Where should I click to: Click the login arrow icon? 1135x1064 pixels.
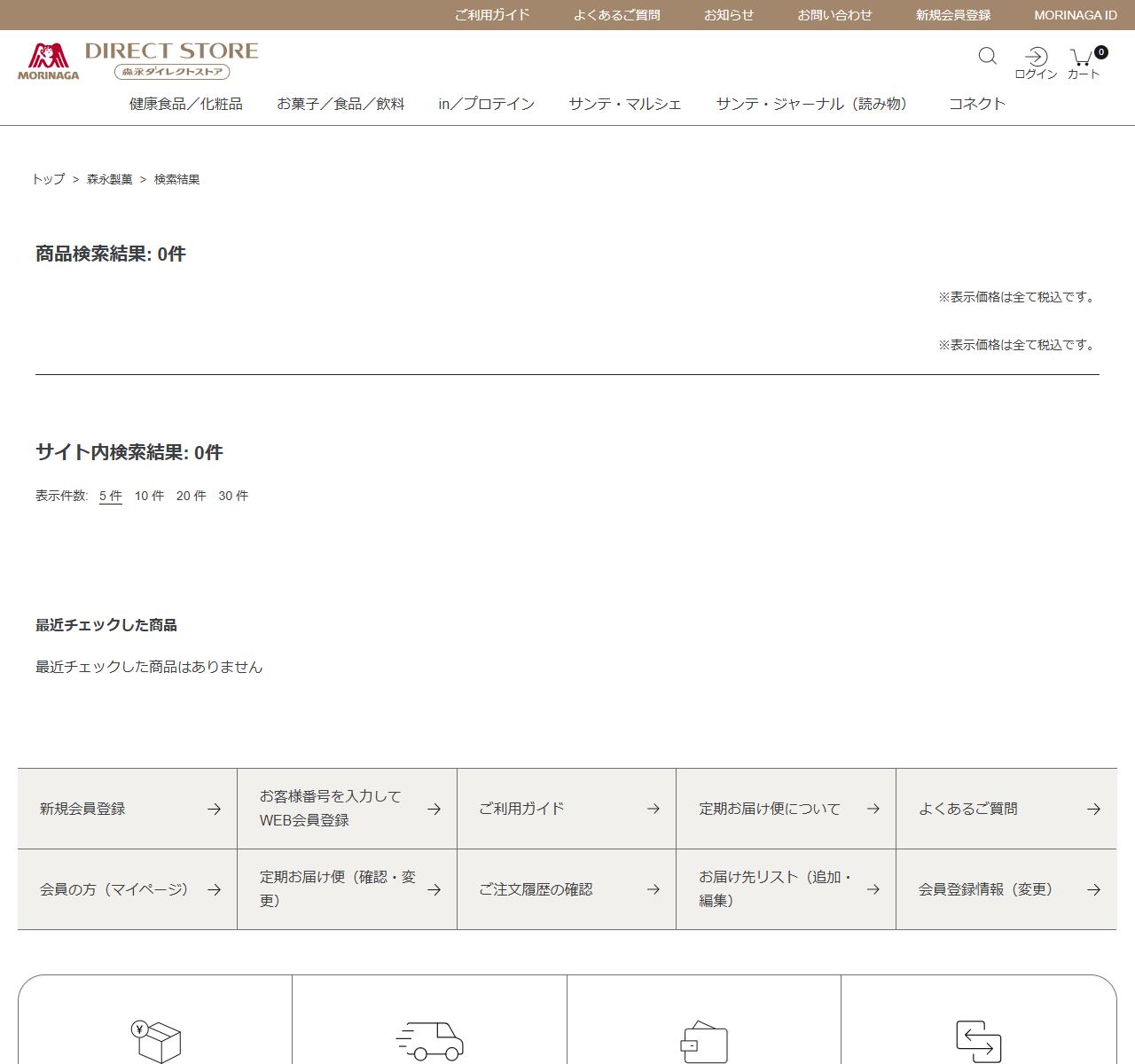click(x=1036, y=57)
